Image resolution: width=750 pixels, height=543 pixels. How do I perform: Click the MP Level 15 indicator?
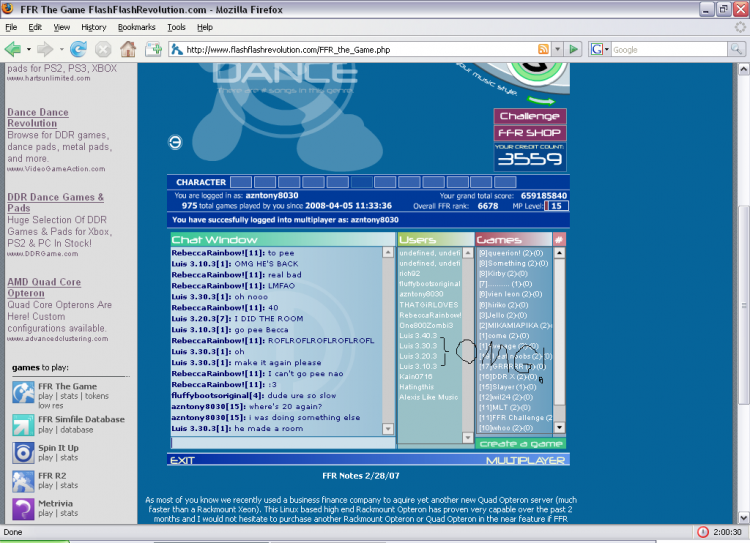[556, 206]
